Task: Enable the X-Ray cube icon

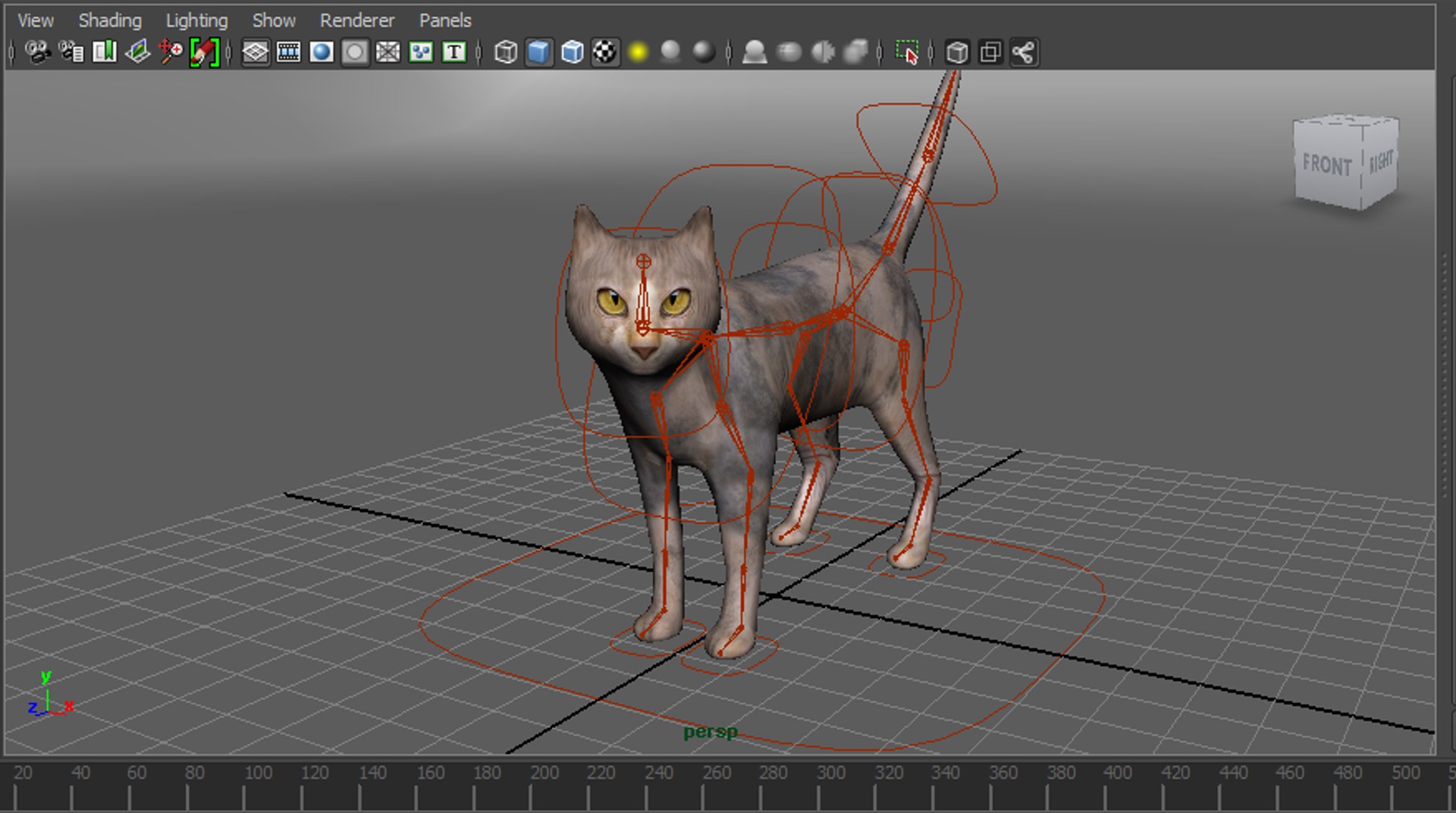Action: (x=957, y=52)
